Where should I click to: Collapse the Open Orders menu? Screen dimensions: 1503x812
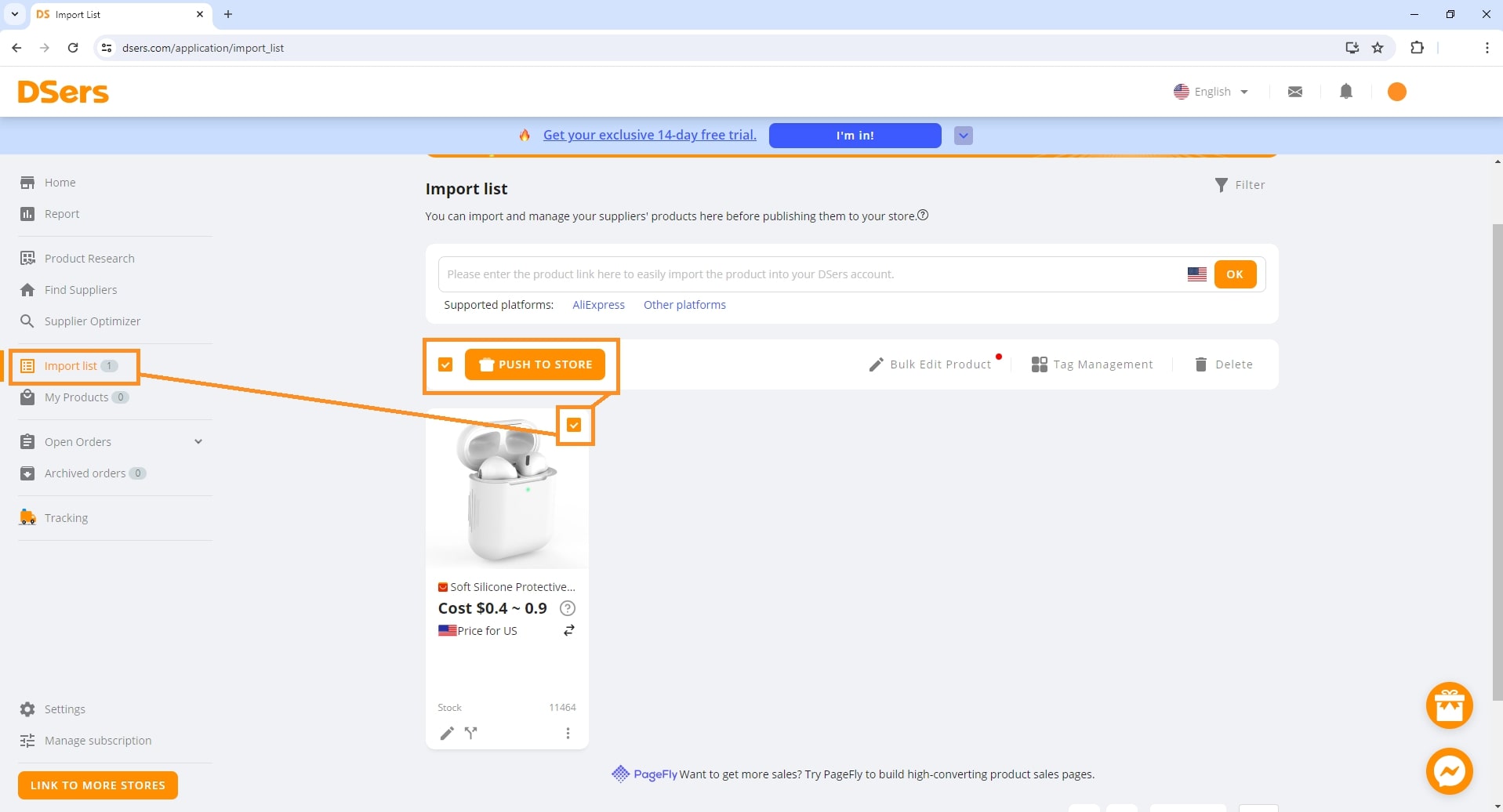(198, 441)
